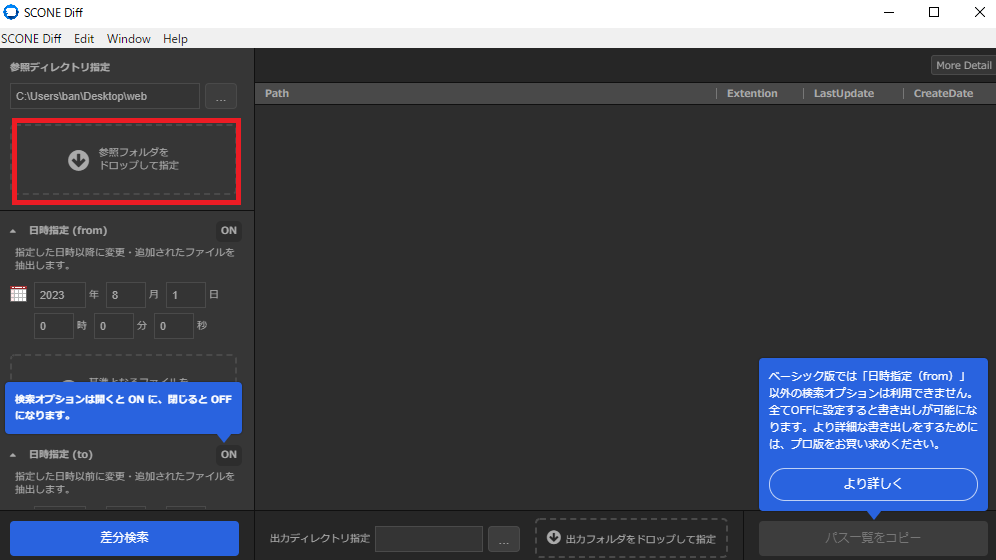Click the 出力ディレクトリ指定 label
This screenshot has height=560, width=996.
coord(320,538)
